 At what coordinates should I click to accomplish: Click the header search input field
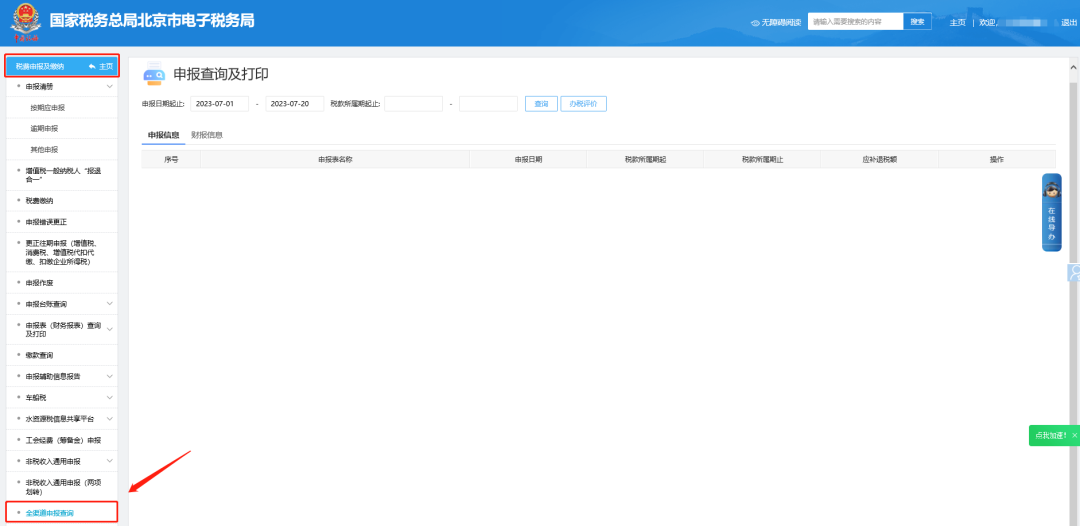point(855,22)
